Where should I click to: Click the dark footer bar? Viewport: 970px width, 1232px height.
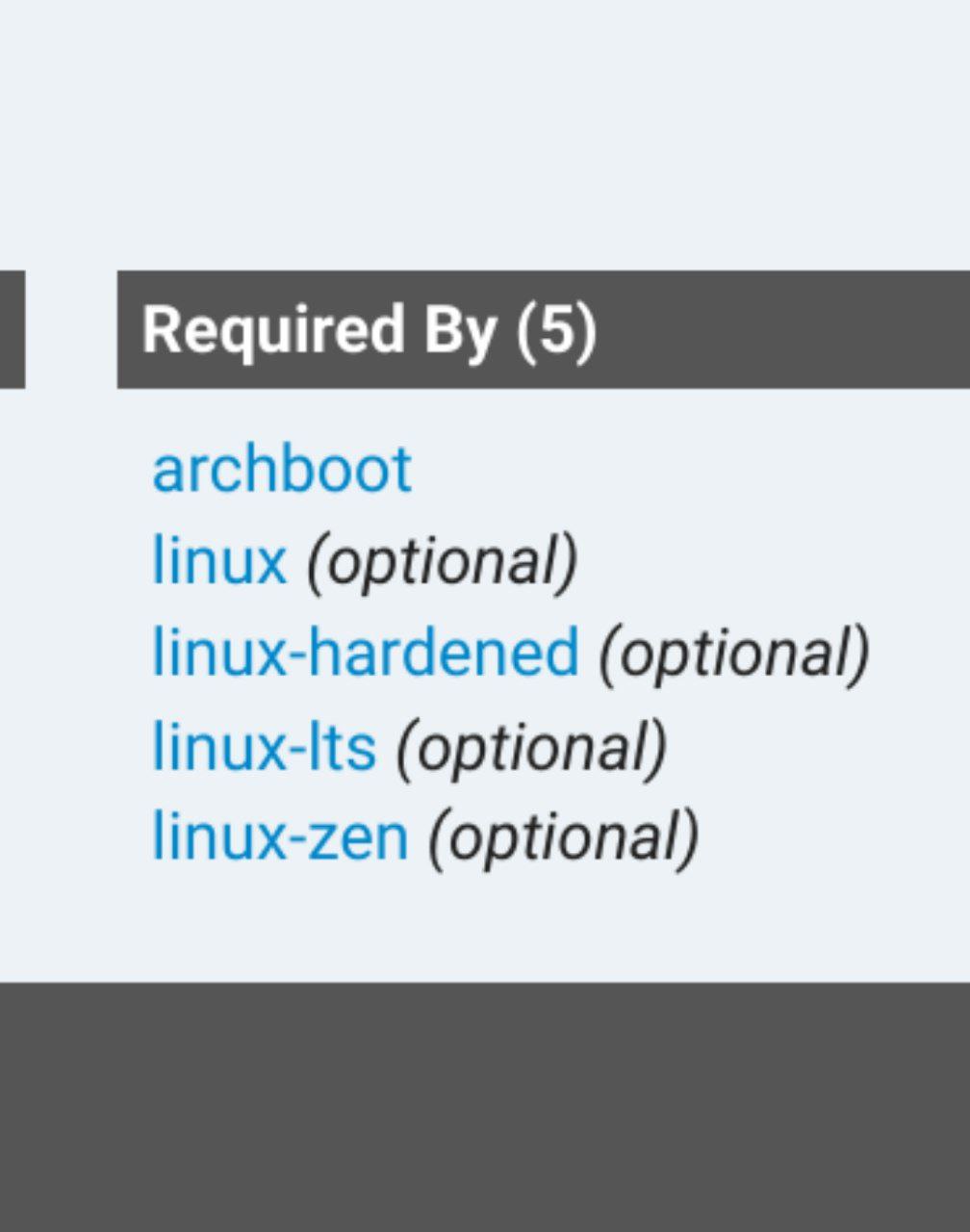485,1107
